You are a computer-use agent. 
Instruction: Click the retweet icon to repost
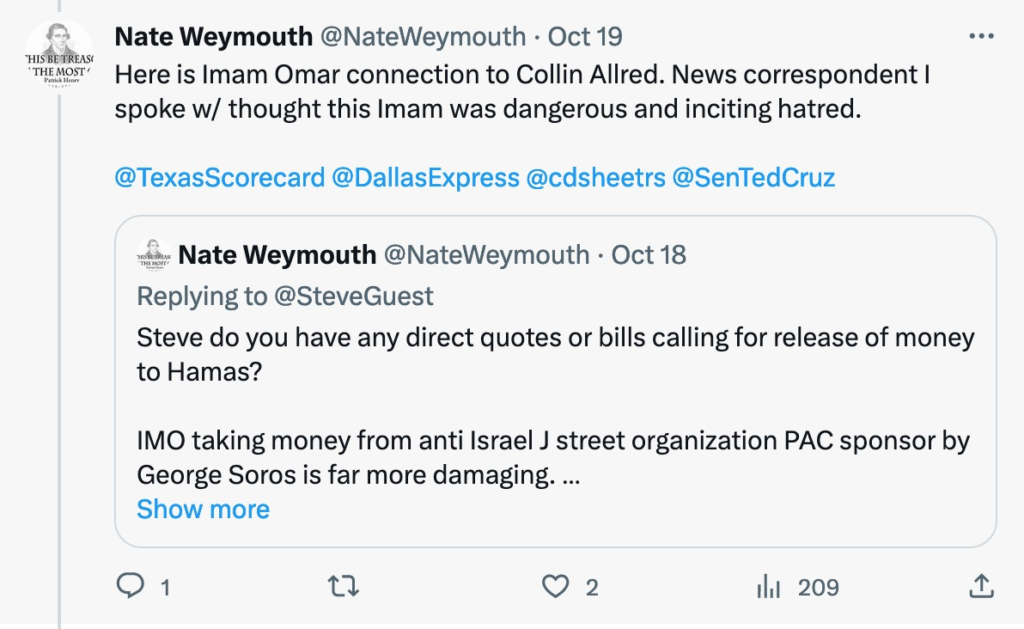343,587
